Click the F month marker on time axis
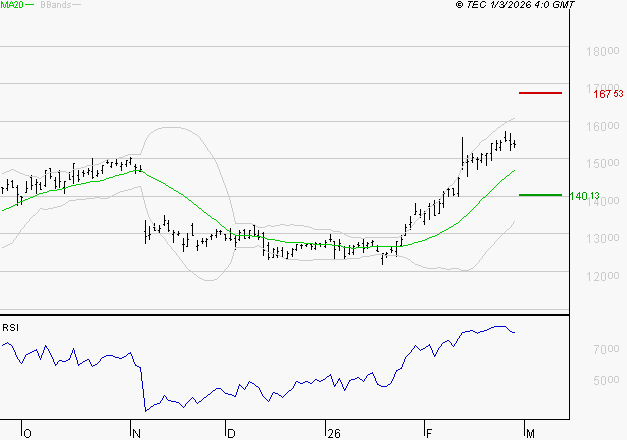Viewport: 627px width, 440px height. tap(429, 434)
